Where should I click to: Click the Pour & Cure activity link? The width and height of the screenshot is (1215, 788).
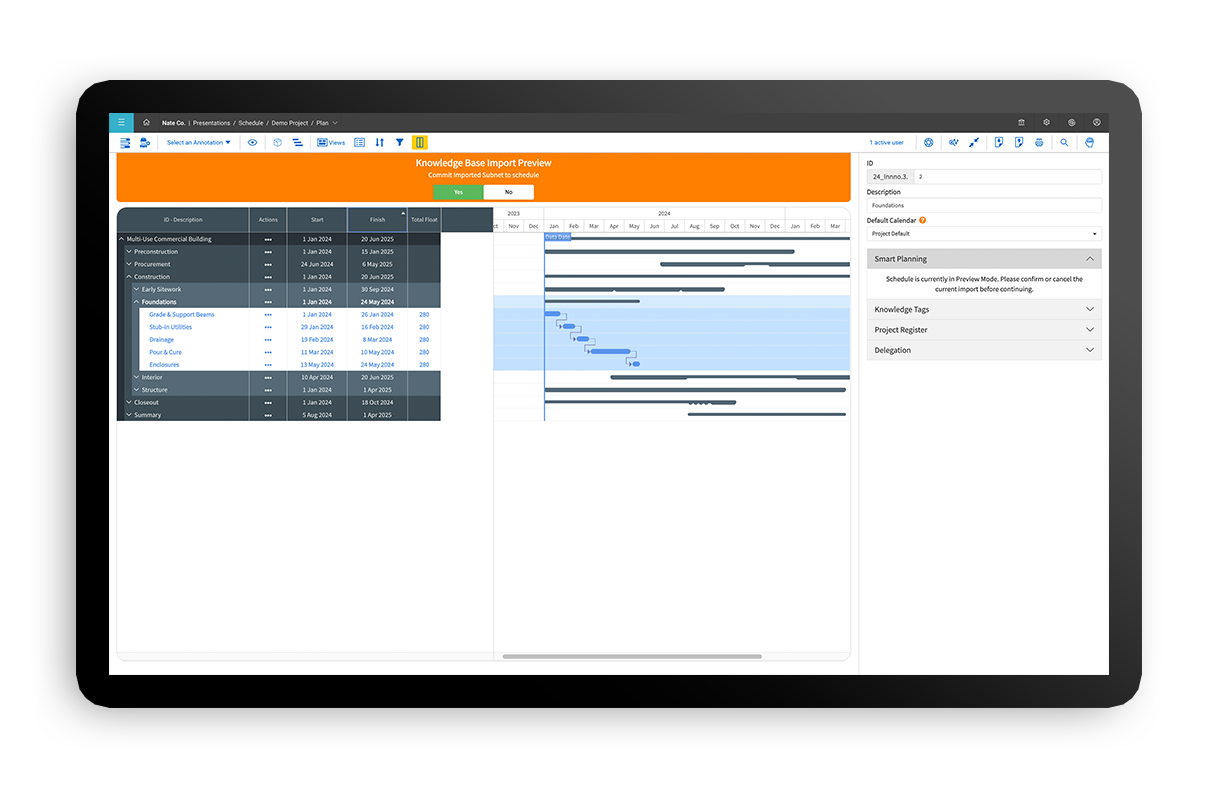click(166, 352)
